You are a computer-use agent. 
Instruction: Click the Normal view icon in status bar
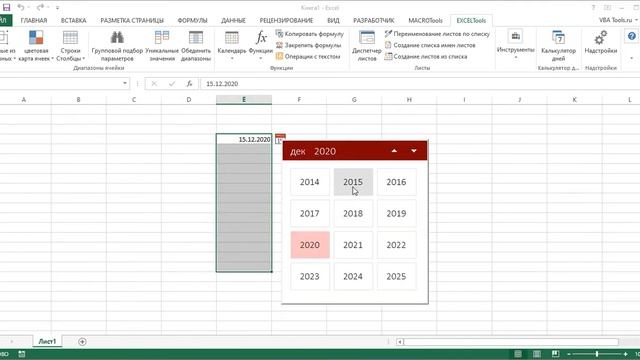pyautogui.click(x=518, y=354)
